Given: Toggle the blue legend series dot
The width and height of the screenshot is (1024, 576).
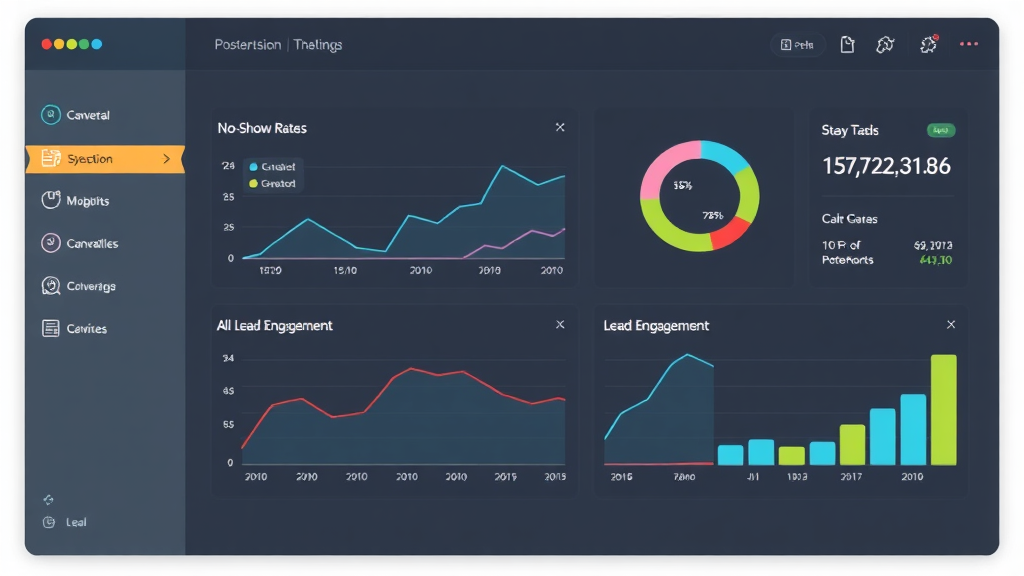Looking at the screenshot, I should point(253,167).
